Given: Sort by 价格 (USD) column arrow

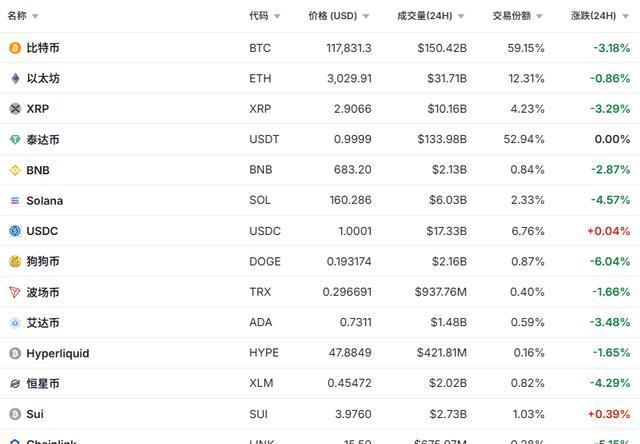Looking at the screenshot, I should click(366, 16).
